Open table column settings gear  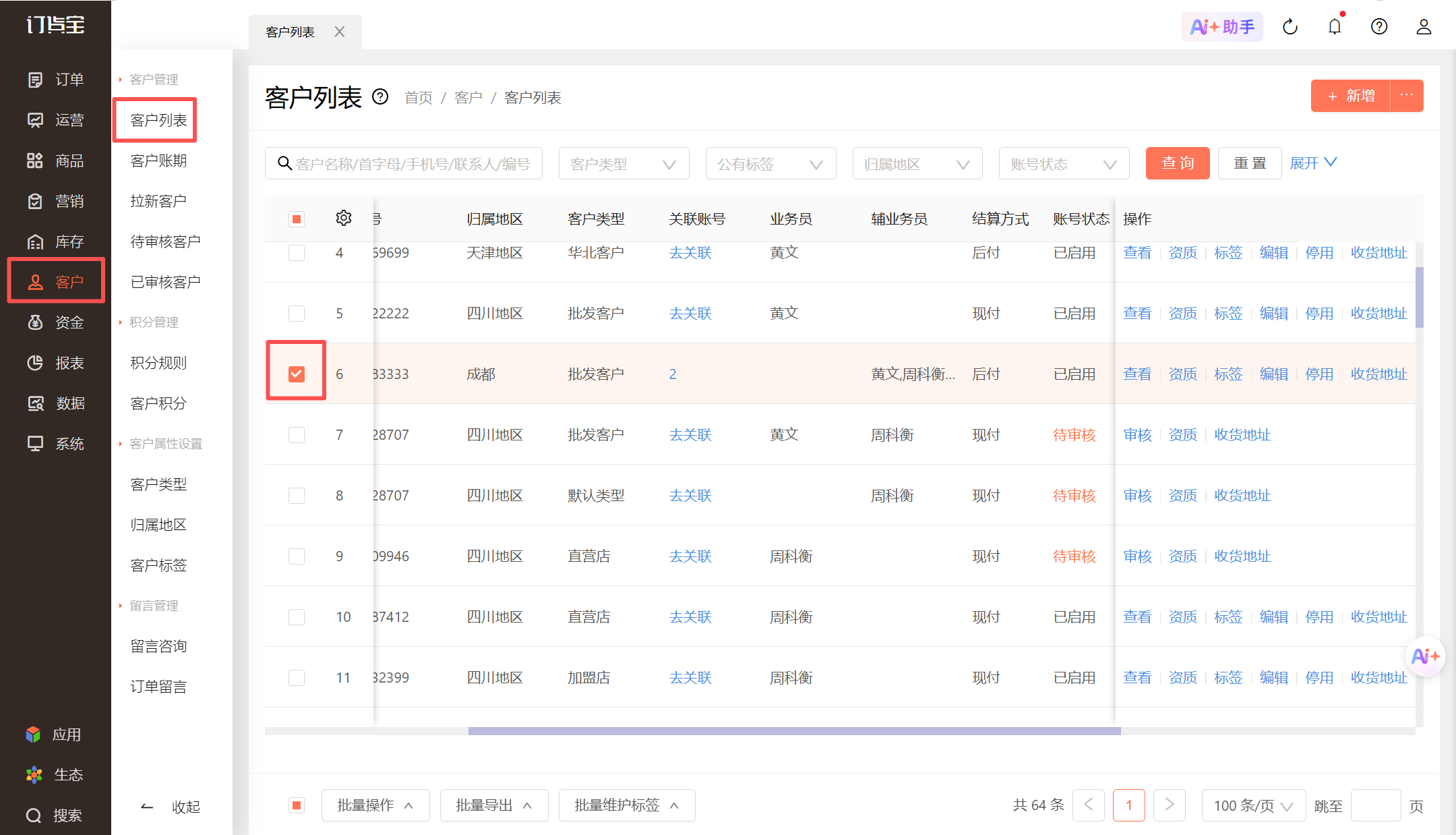(x=344, y=218)
